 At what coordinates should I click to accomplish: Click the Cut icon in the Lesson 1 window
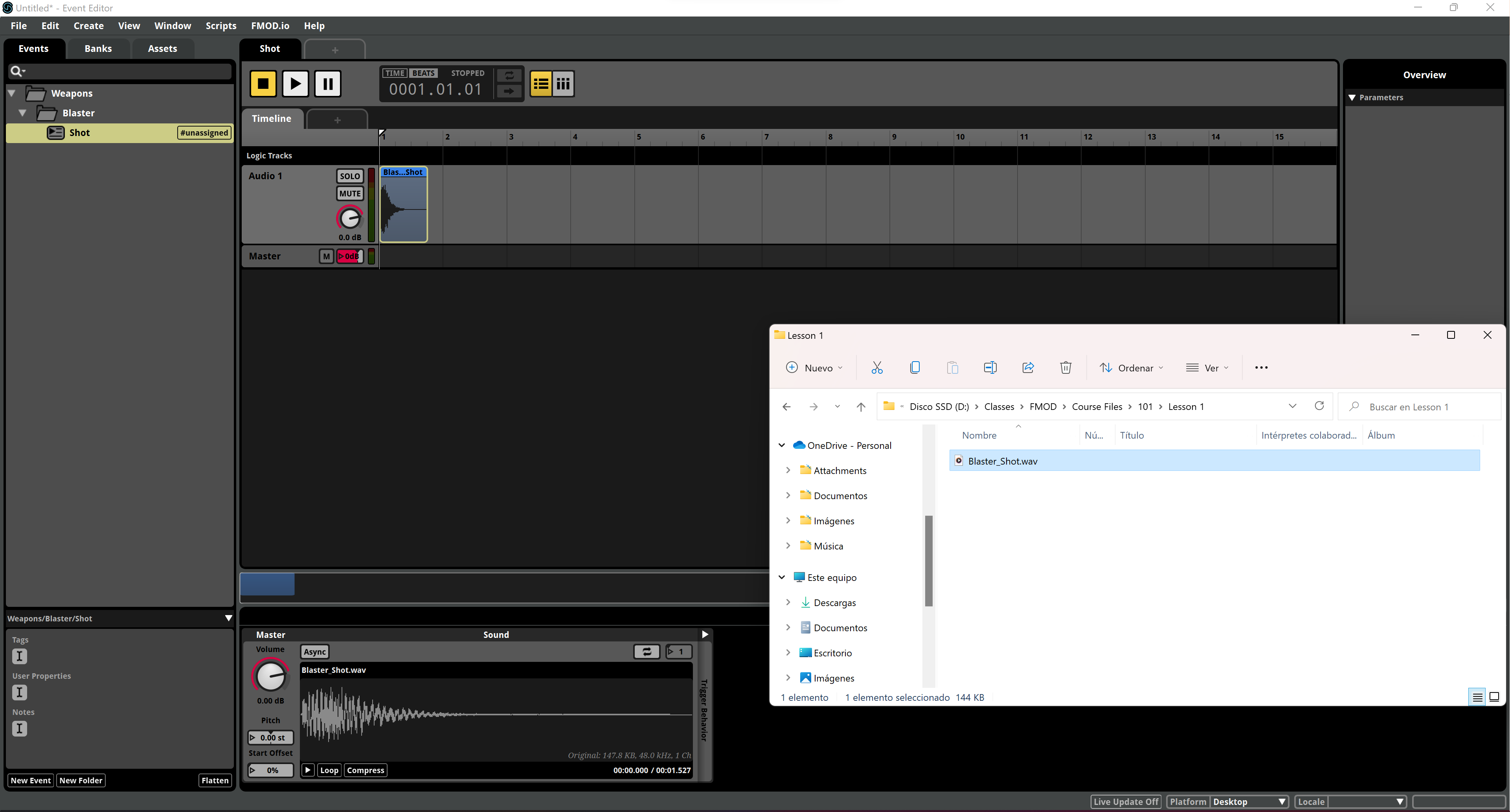(x=877, y=367)
